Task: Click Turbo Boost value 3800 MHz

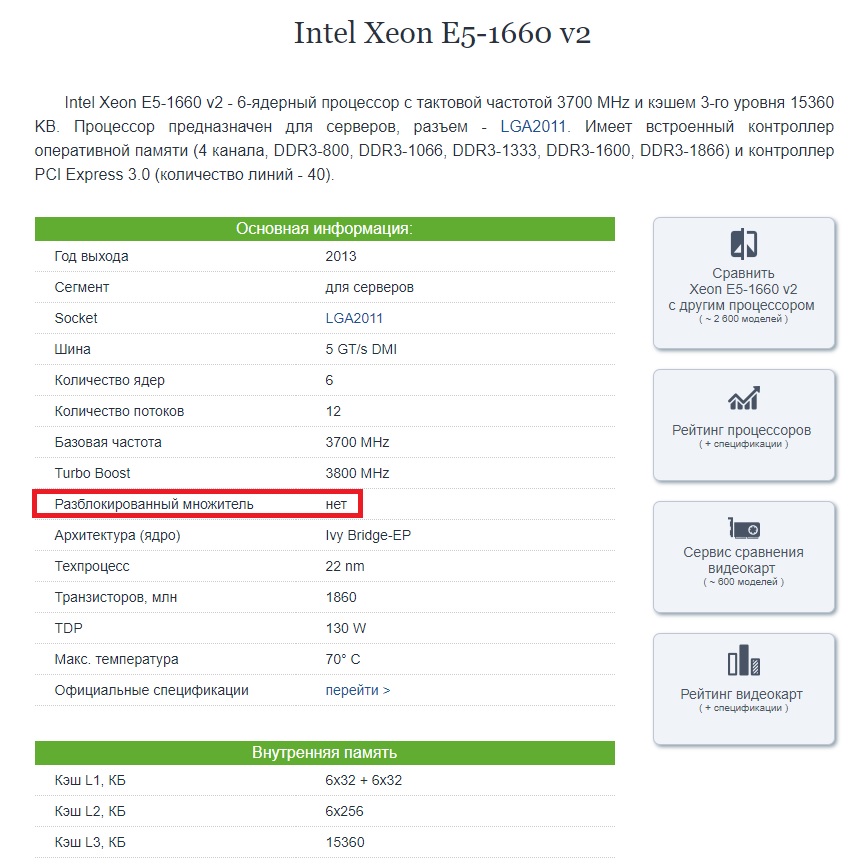Action: click(357, 473)
